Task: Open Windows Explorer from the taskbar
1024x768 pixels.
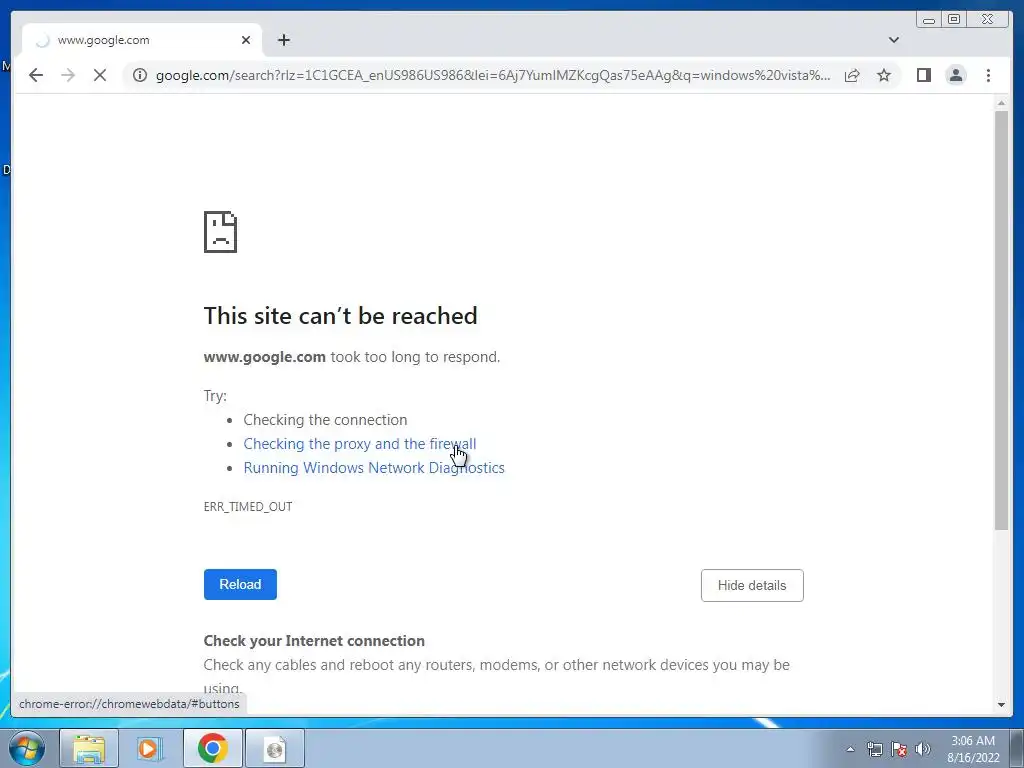Action: (89, 748)
